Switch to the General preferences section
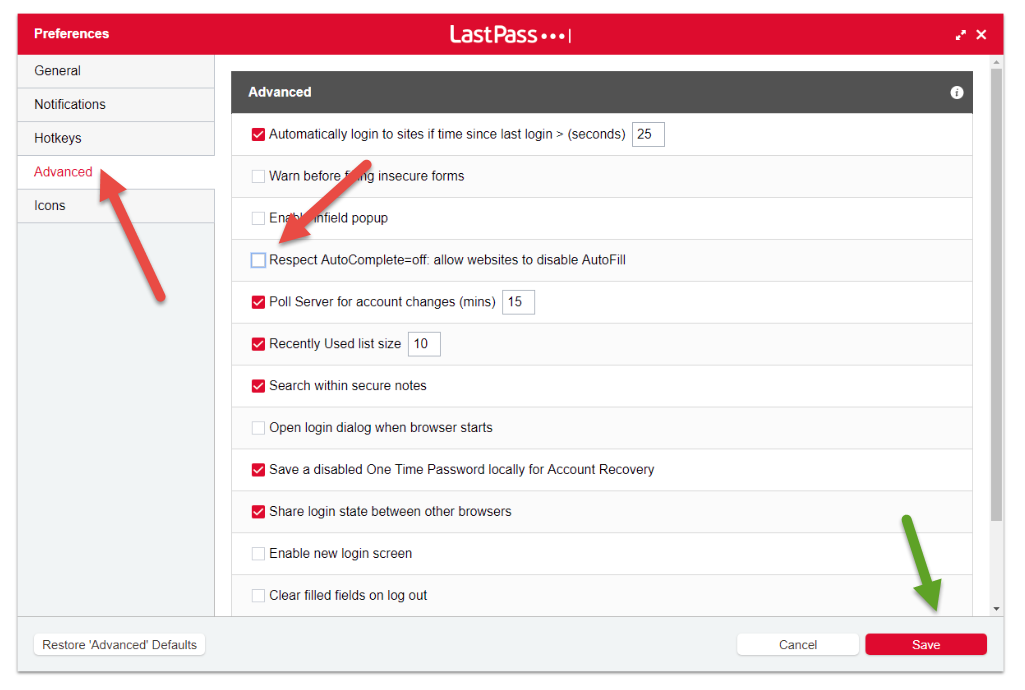This screenshot has width=1025, height=690. point(57,70)
